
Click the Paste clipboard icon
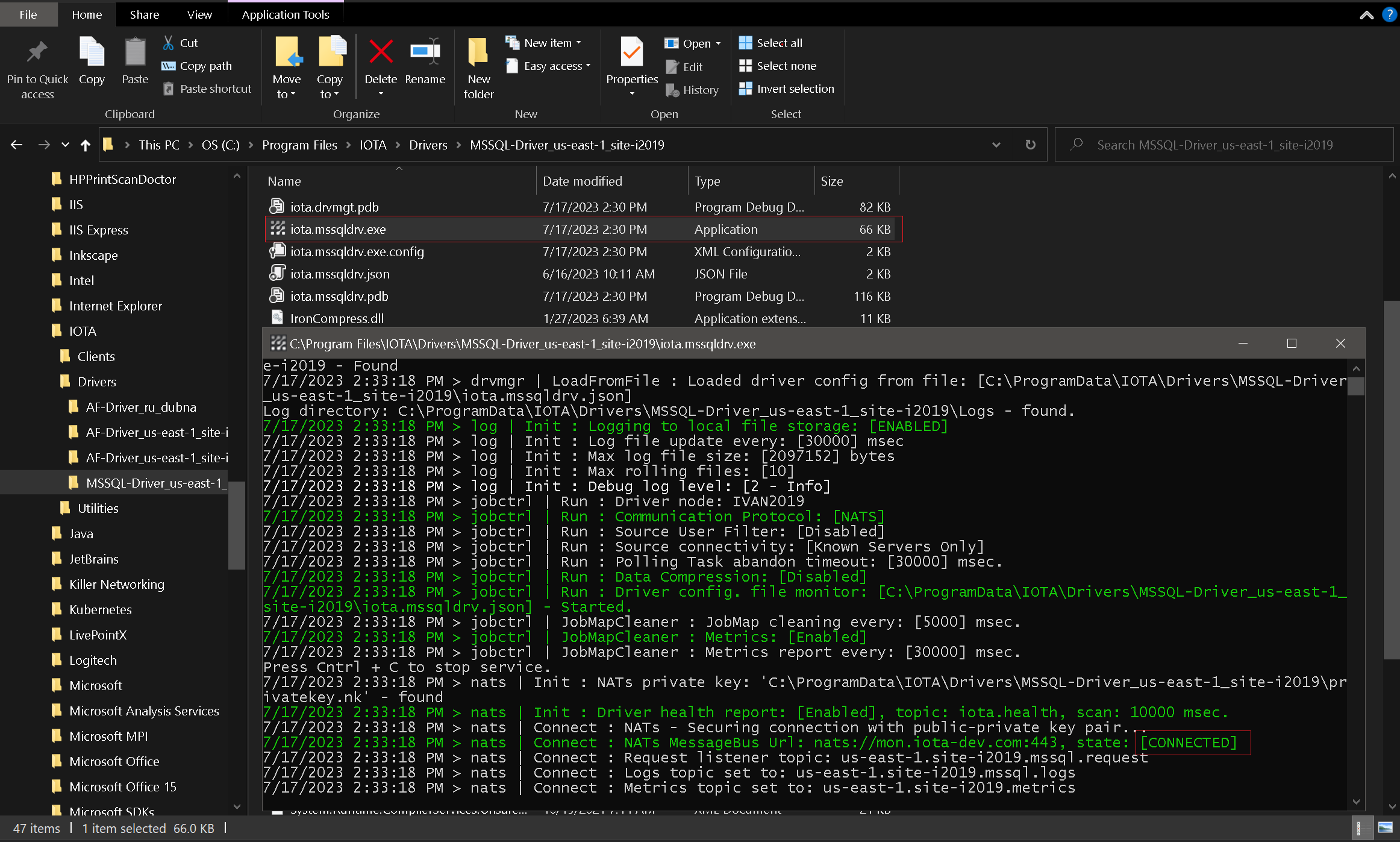[135, 52]
